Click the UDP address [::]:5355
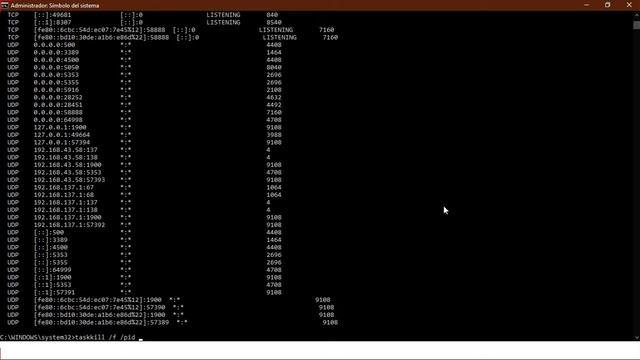The height and width of the screenshot is (360, 640). click(51, 262)
